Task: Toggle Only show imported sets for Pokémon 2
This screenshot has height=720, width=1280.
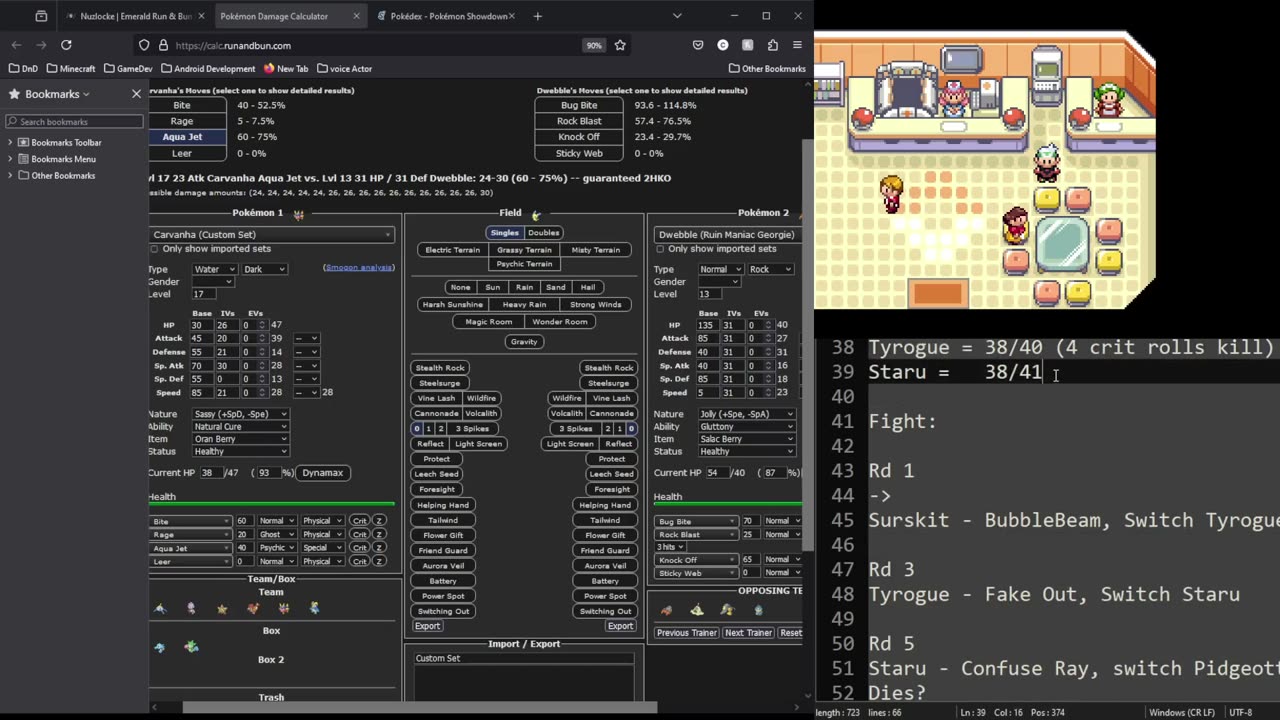Action: pos(660,249)
